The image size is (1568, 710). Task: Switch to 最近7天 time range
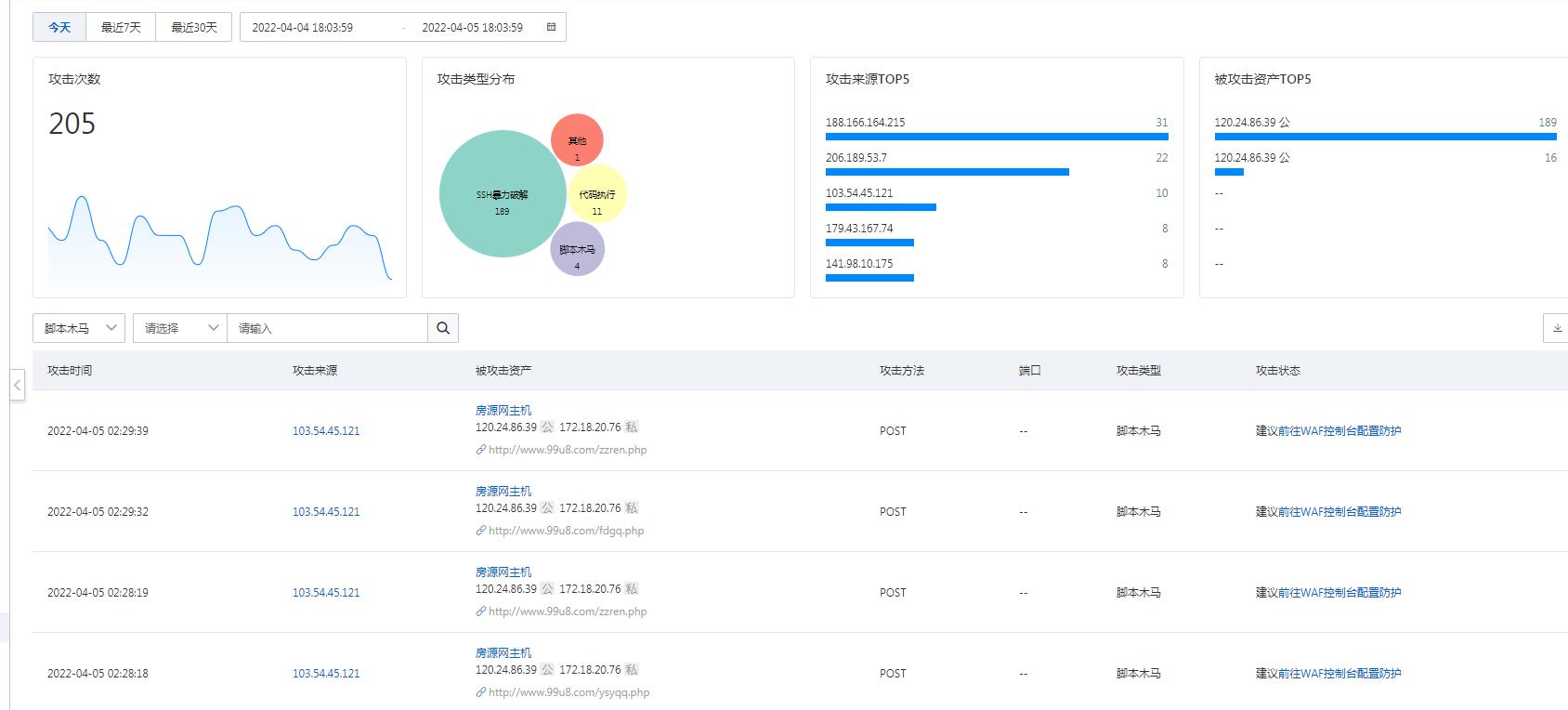tap(121, 27)
